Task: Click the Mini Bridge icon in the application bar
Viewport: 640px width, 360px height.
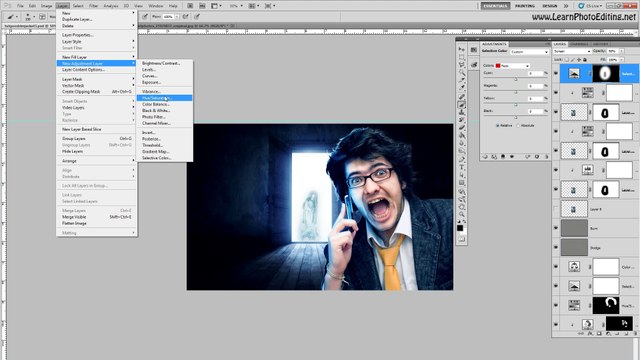Action: tap(202, 6)
